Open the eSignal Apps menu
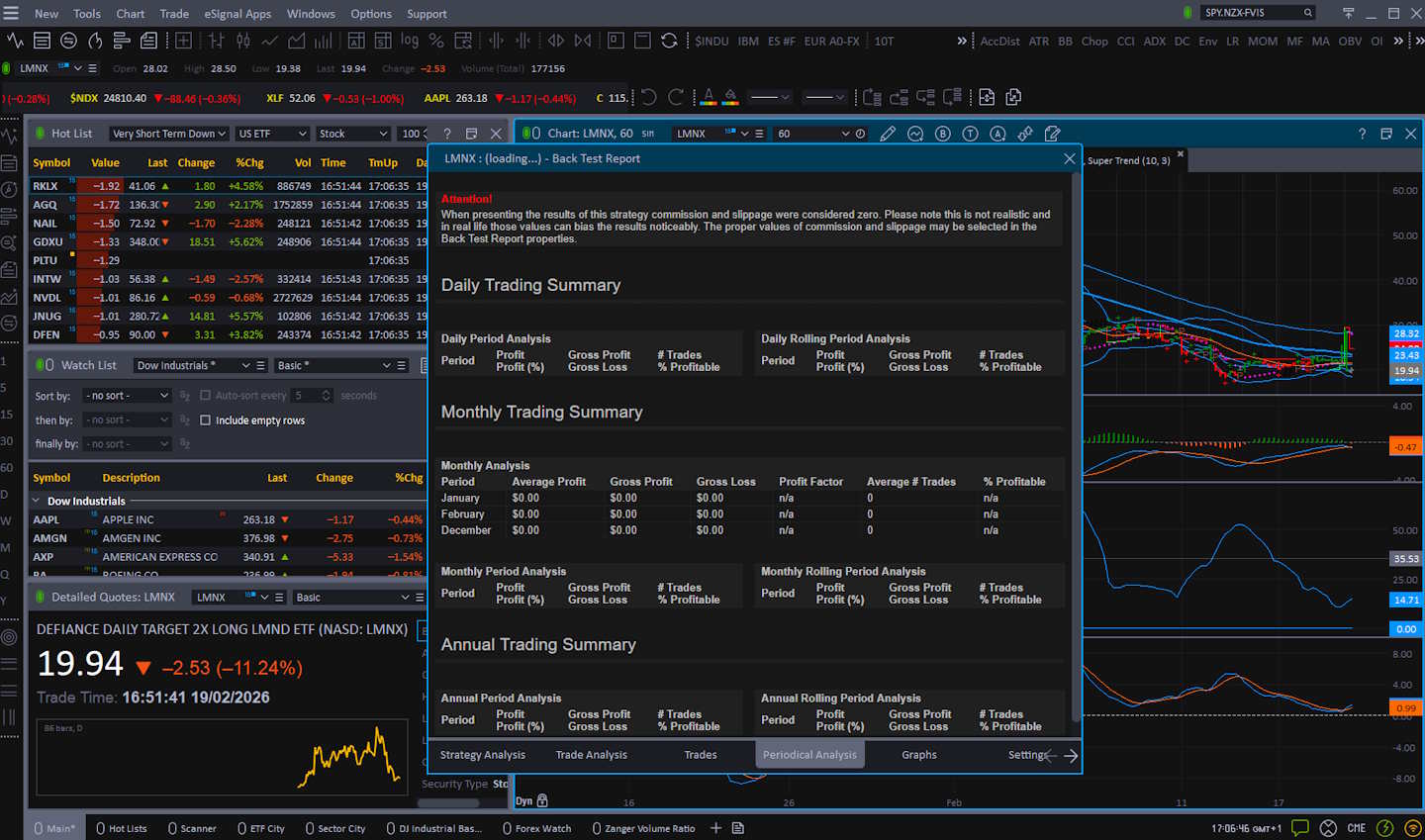Screen dimensions: 1425x840 pyautogui.click(x=237, y=14)
